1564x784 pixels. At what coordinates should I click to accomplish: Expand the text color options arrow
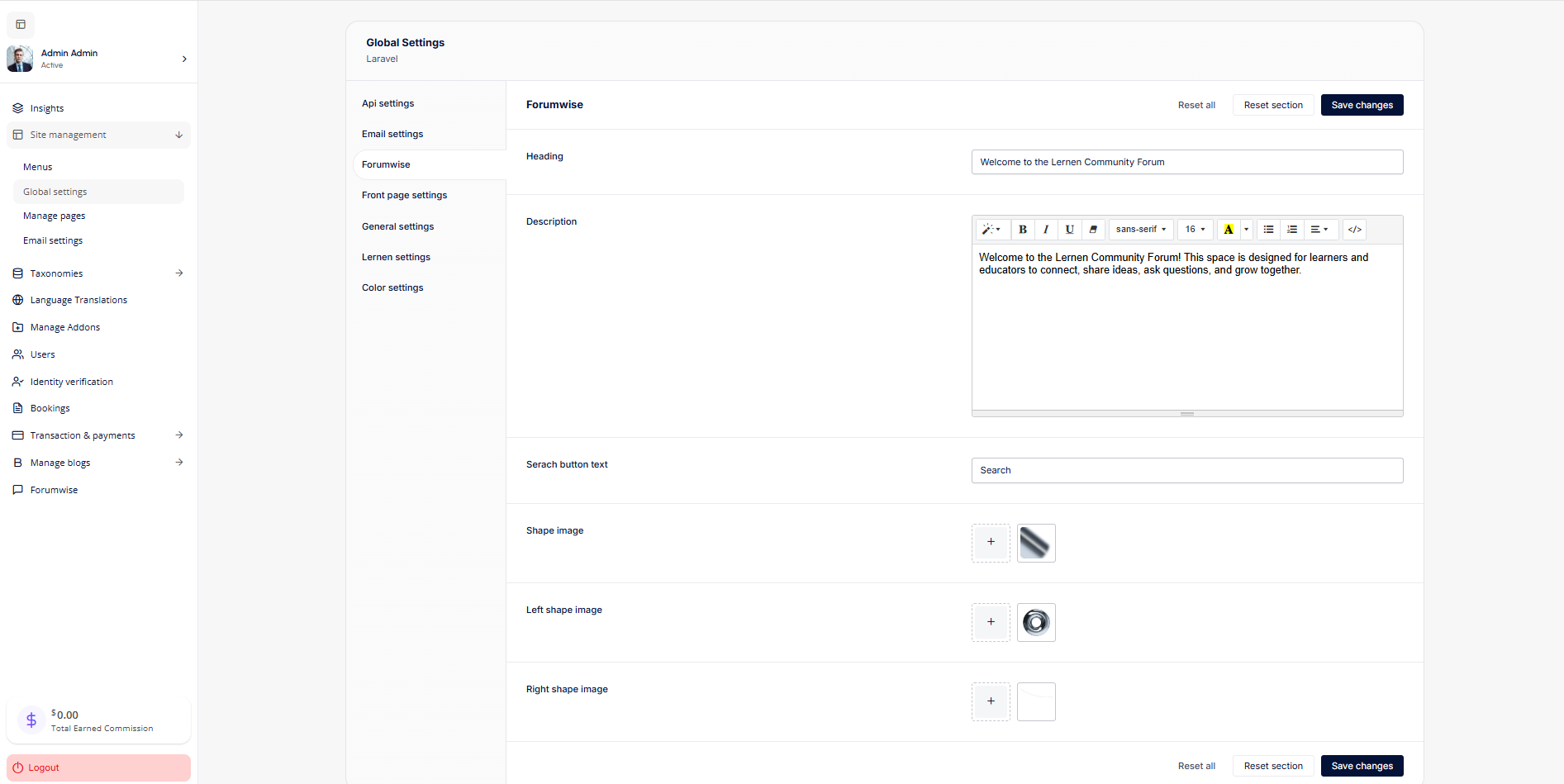(x=1247, y=230)
